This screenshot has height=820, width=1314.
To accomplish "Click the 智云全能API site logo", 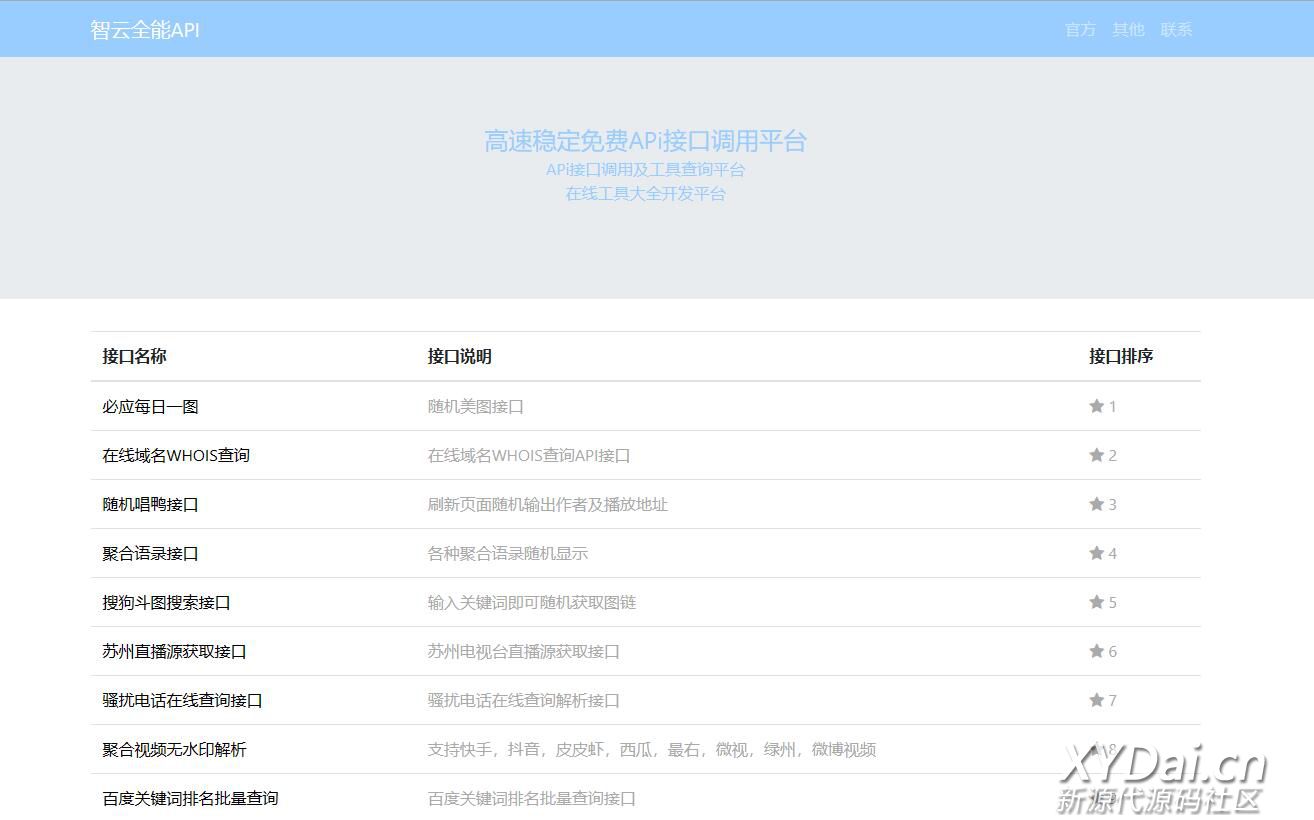I will coord(145,30).
